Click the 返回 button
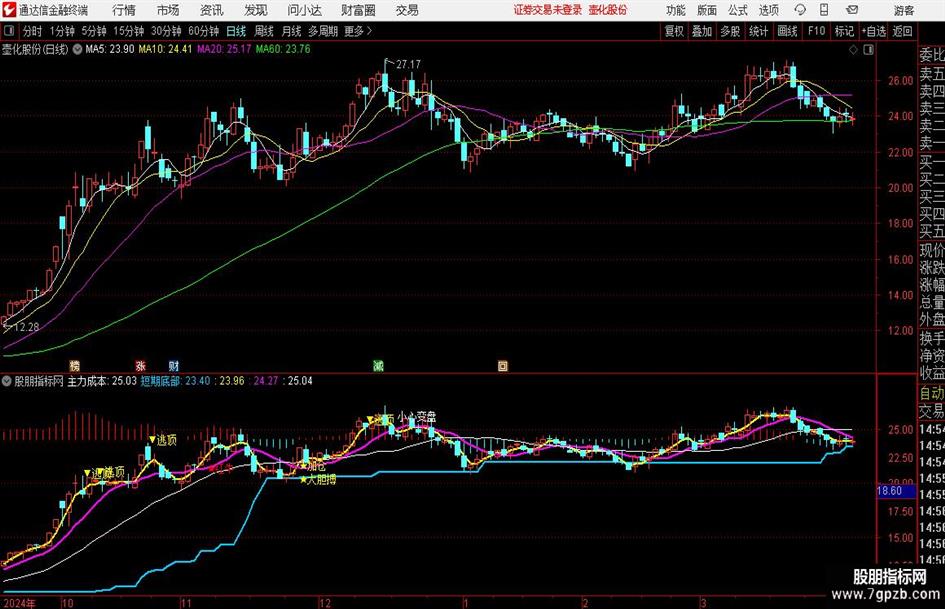 [902, 31]
